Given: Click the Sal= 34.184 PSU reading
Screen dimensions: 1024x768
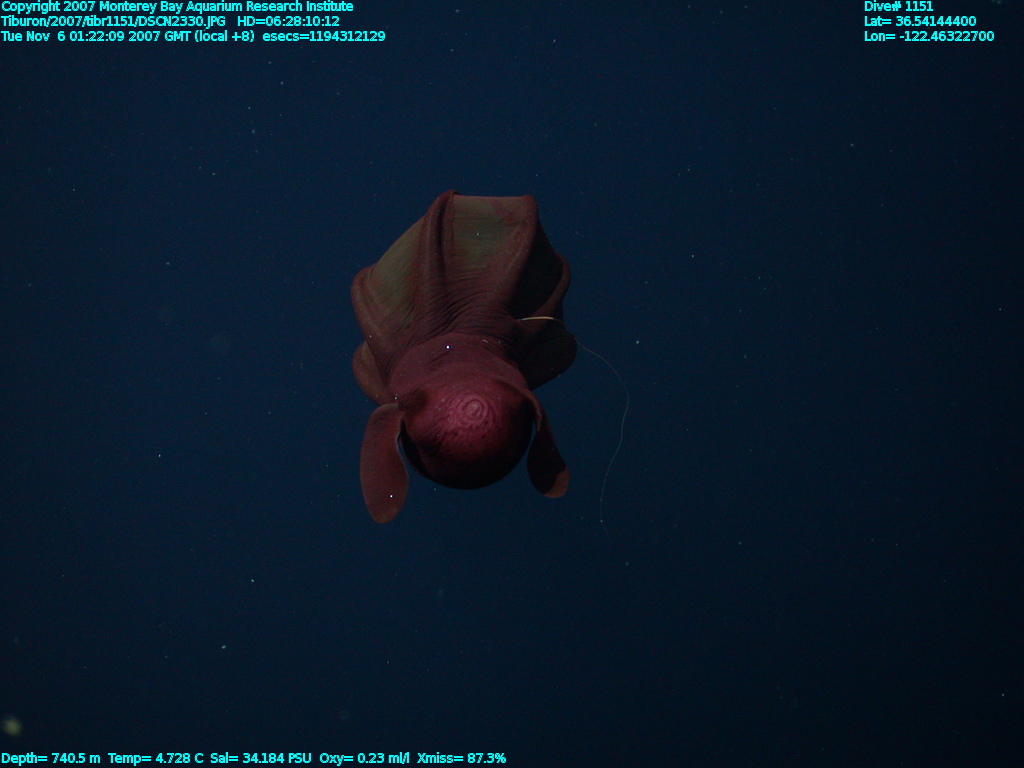Looking at the screenshot, I should point(261,758).
